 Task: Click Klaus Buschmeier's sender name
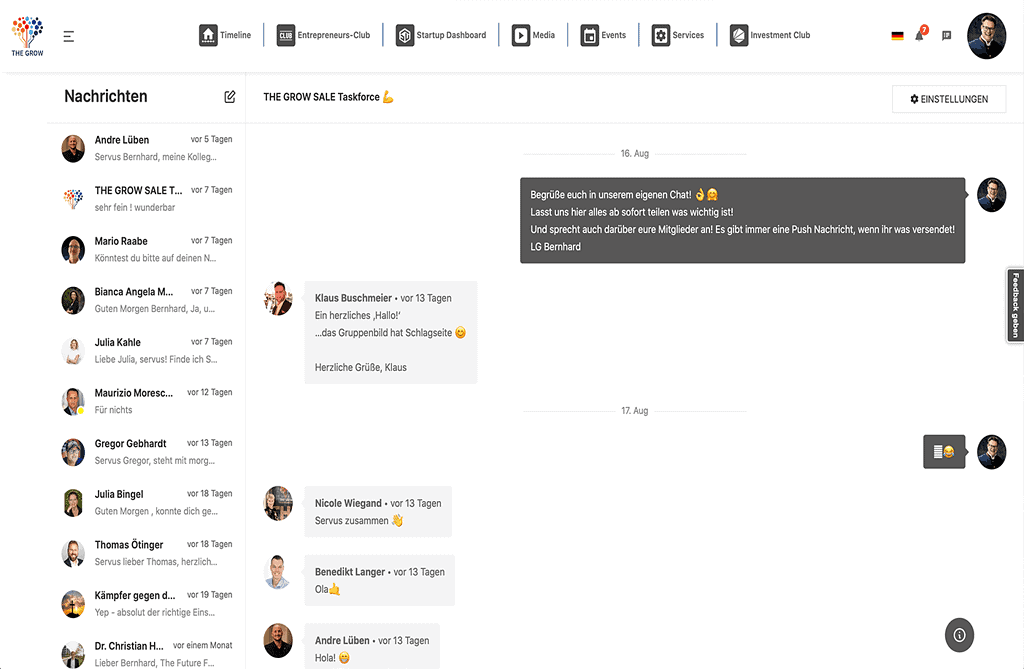[353, 298]
